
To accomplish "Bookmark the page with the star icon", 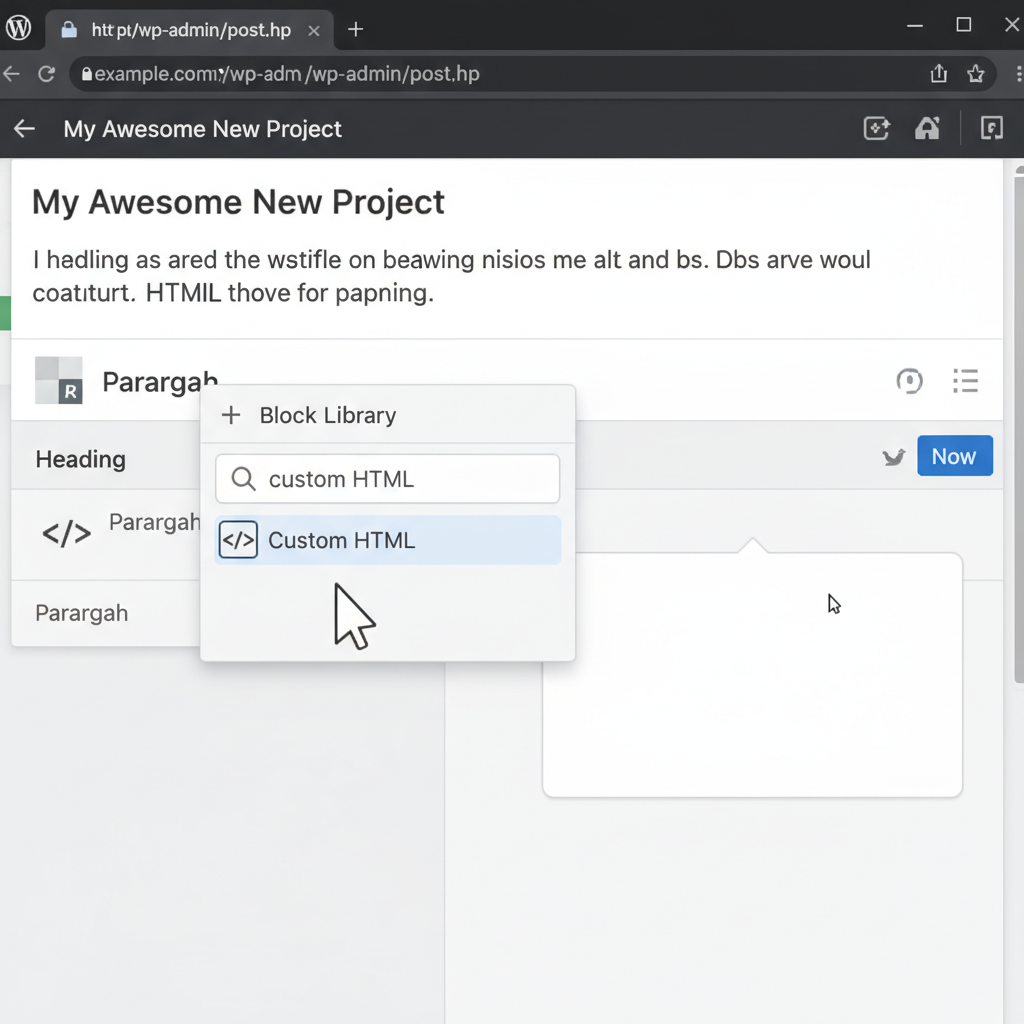I will [x=977, y=73].
